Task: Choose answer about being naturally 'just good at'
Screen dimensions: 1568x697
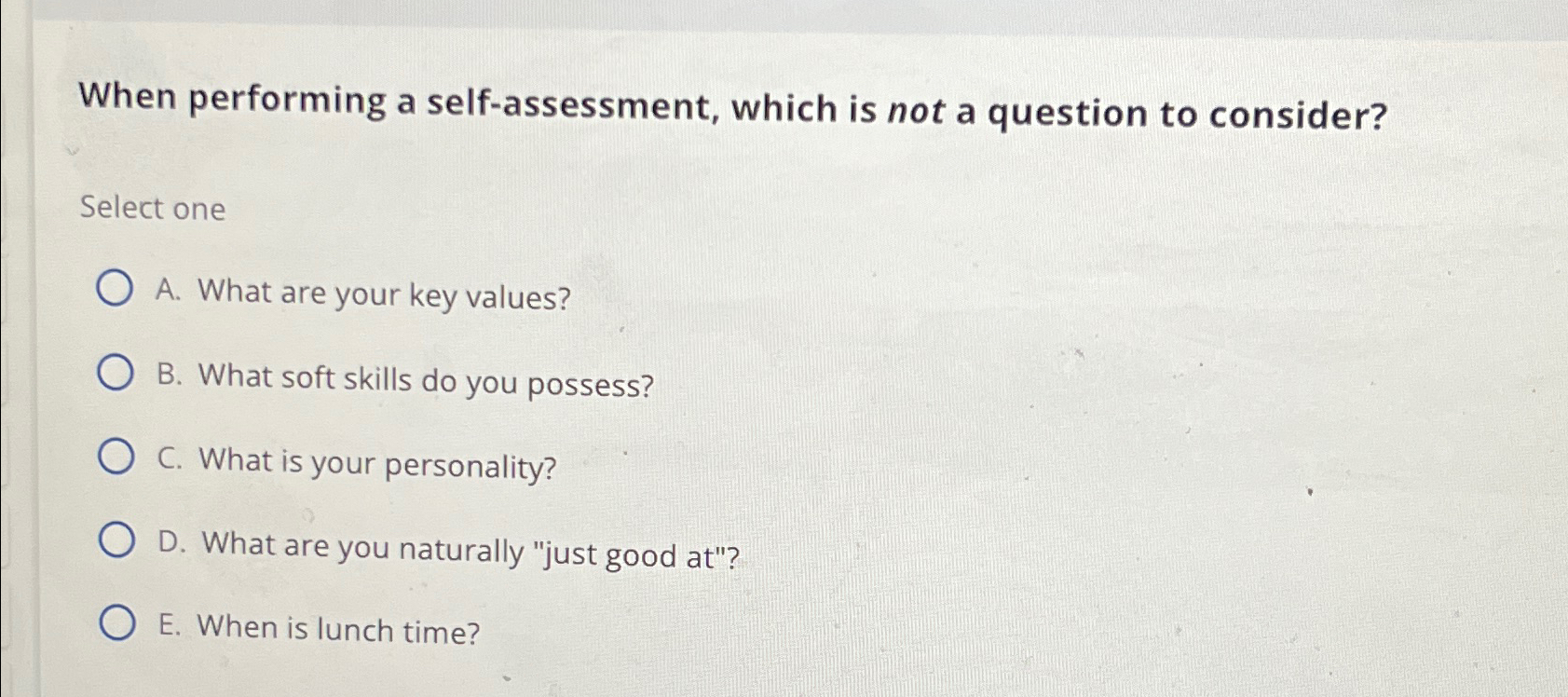Action: point(470,548)
